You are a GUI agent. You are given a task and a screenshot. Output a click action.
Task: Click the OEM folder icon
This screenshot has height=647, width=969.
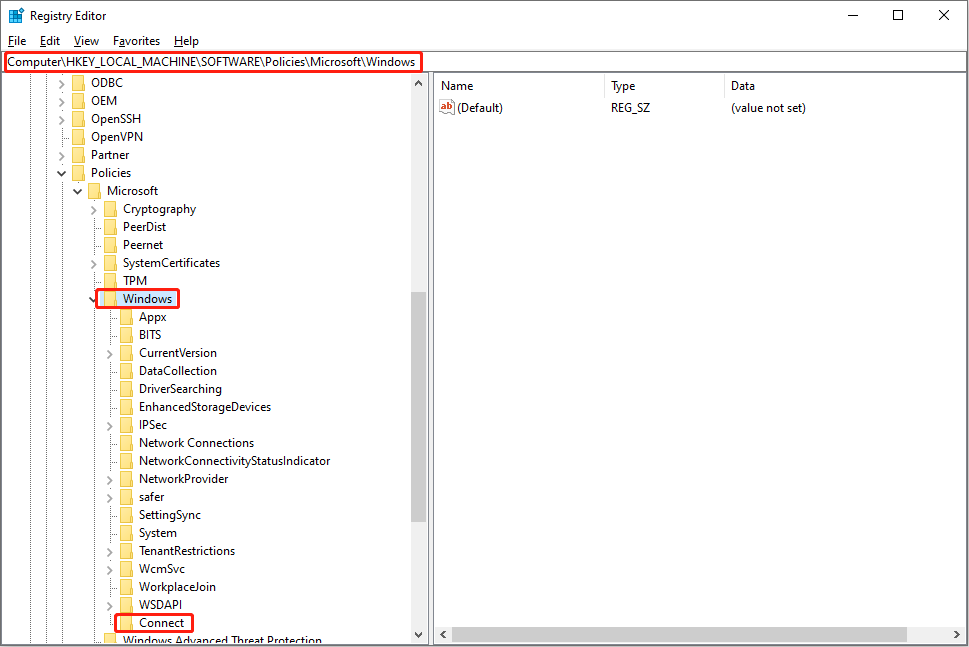[78, 101]
